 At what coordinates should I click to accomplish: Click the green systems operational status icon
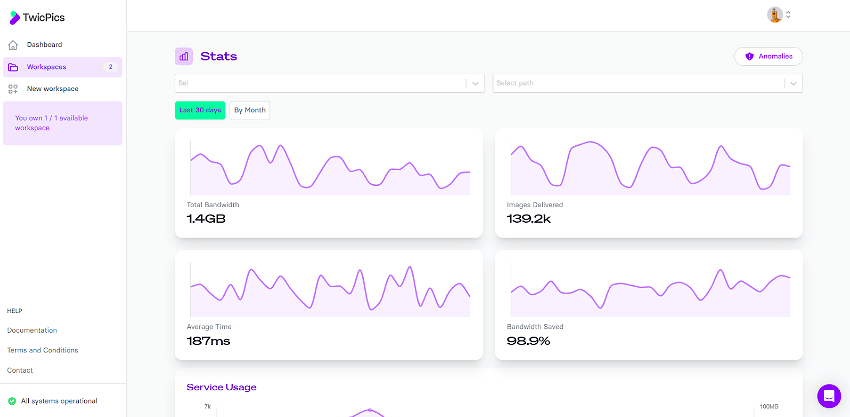[12, 401]
